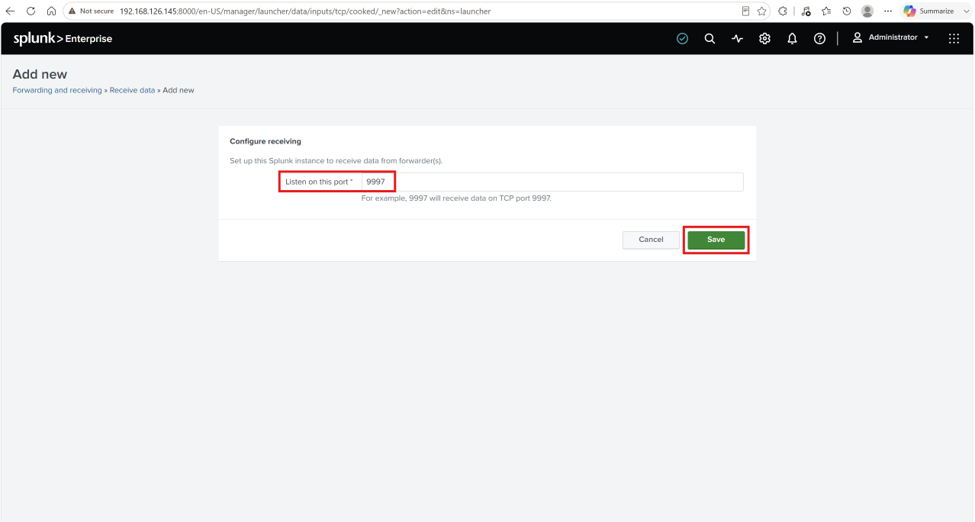Open the browser favorites list icon
975x522 pixels.
coord(826,11)
